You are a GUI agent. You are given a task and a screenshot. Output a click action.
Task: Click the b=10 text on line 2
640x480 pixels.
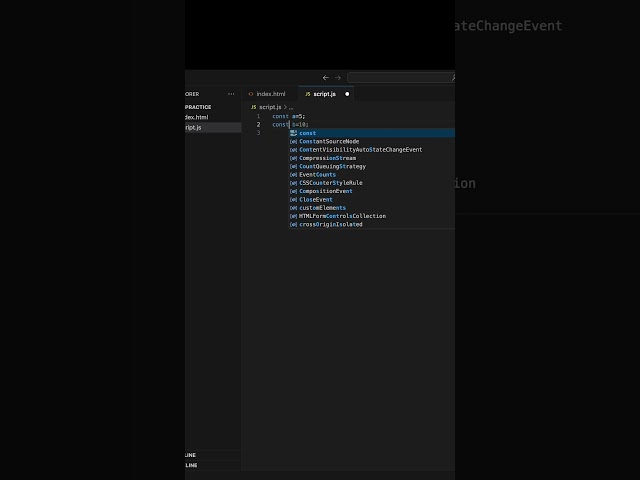click(x=300, y=124)
